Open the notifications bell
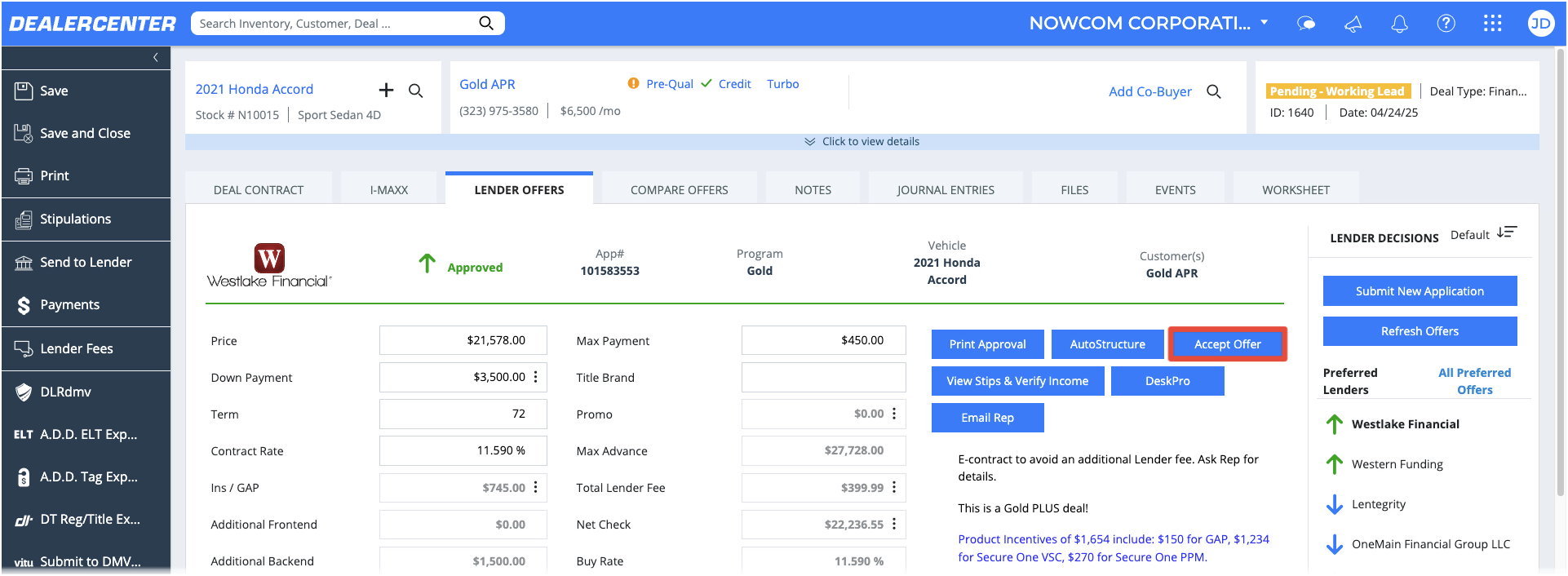Screen dimensions: 1568x576 tap(1399, 24)
